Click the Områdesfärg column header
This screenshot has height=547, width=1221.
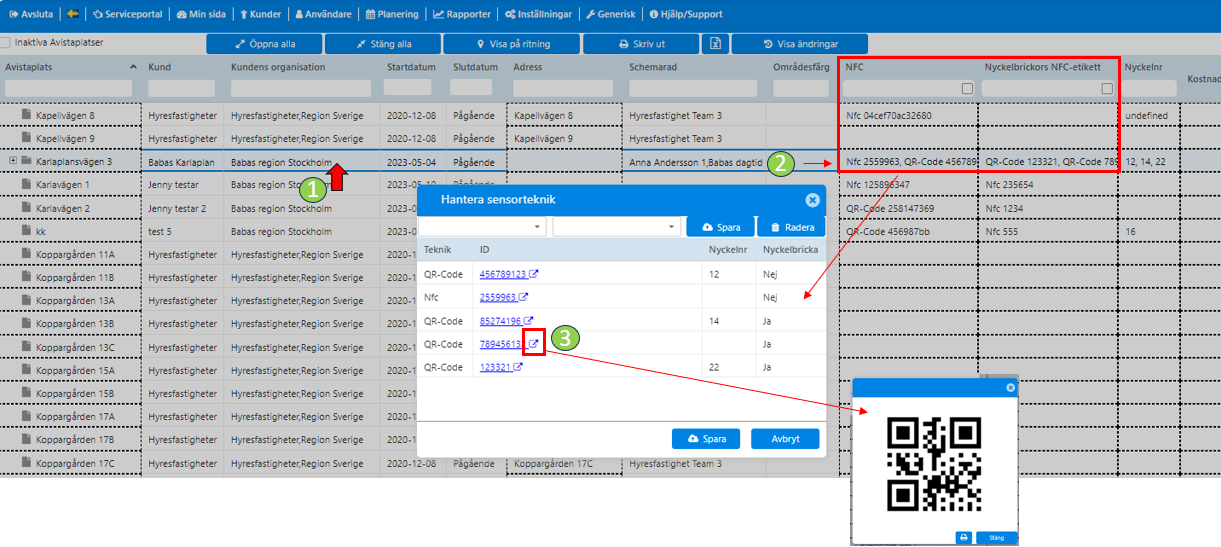[x=802, y=67]
